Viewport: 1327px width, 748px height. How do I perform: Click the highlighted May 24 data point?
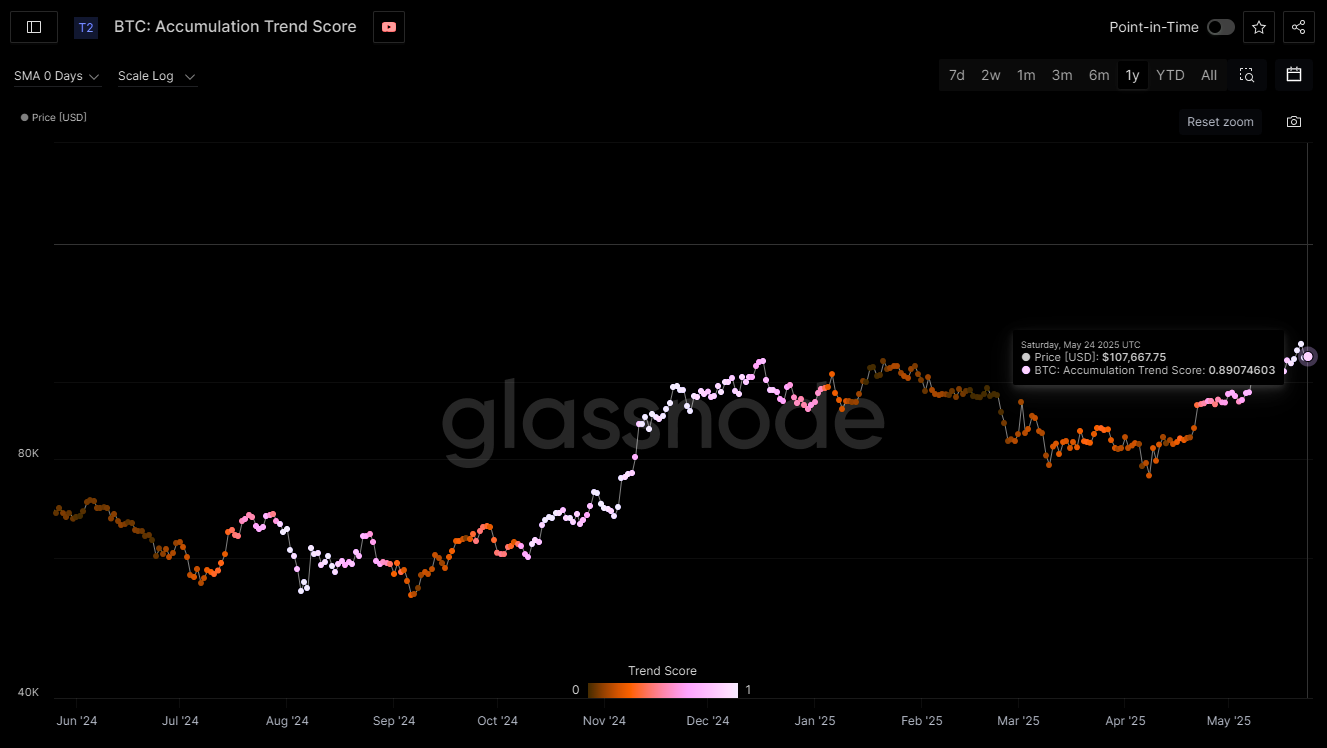[x=1307, y=357]
